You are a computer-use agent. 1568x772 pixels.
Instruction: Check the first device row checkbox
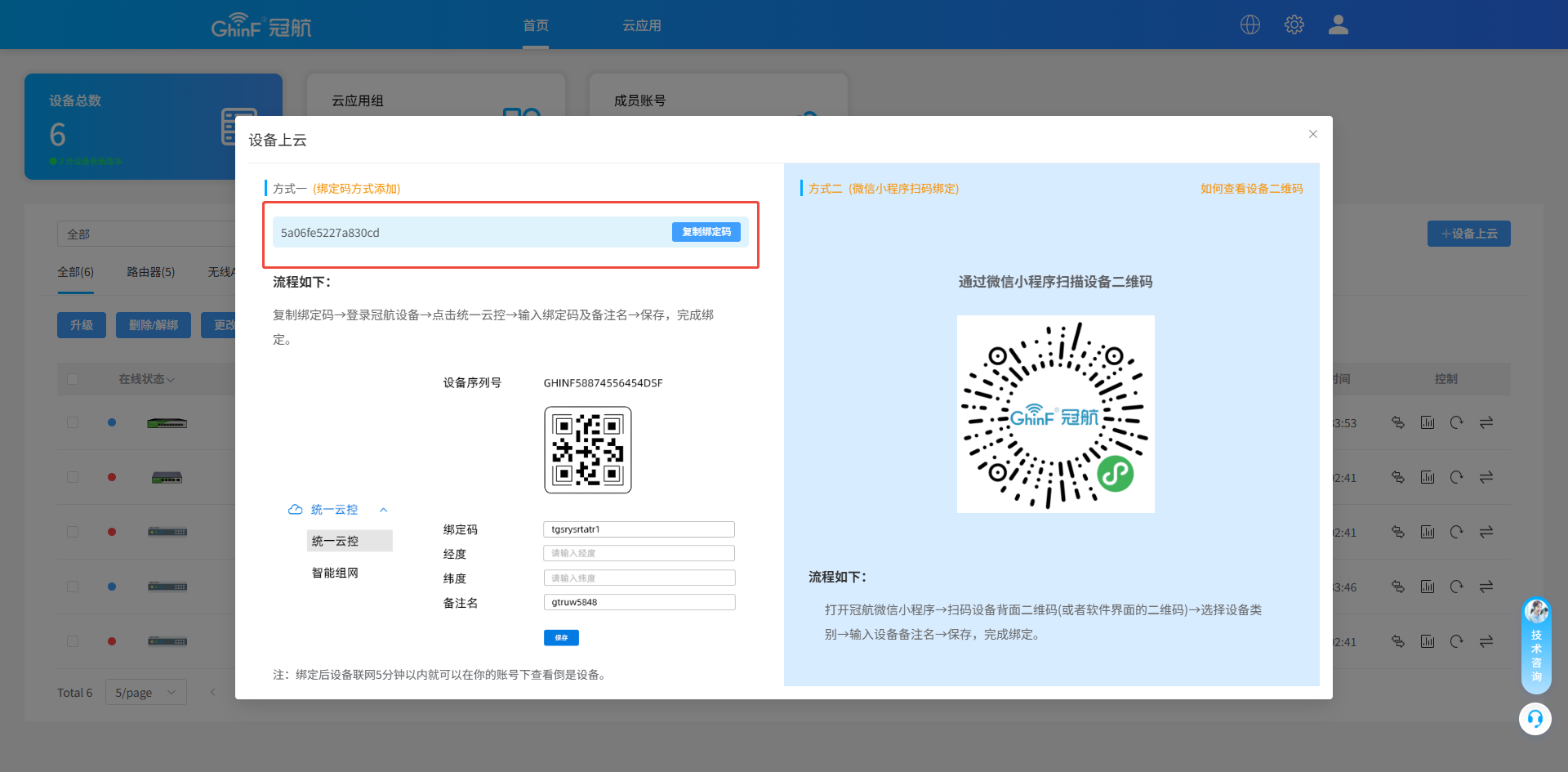click(x=73, y=422)
